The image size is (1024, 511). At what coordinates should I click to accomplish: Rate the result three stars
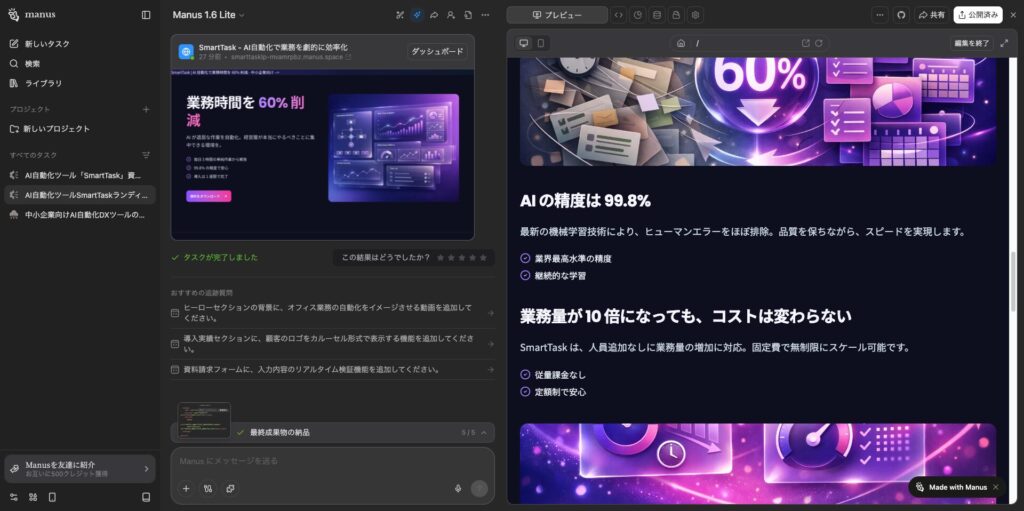(462, 257)
